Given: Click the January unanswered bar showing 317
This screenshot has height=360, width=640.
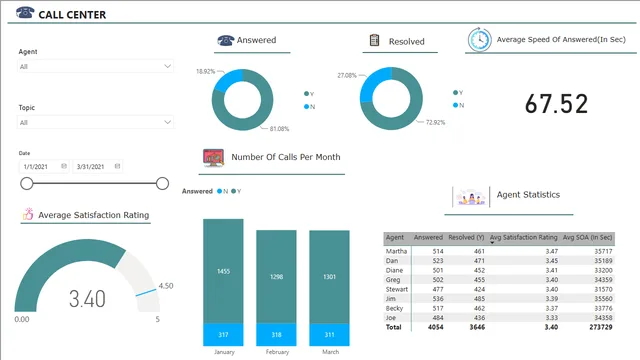Looking at the screenshot, I should pos(223,335).
